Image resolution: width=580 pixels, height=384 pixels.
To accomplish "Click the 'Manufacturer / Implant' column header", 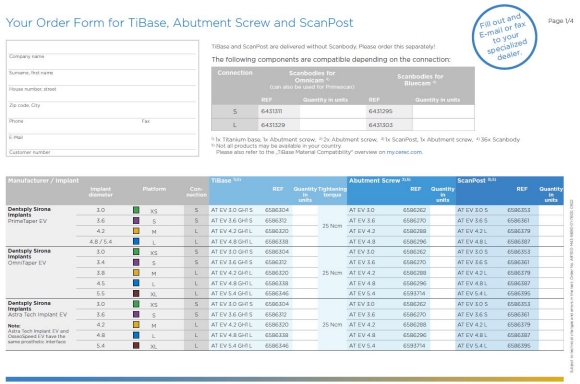I will [43, 181].
